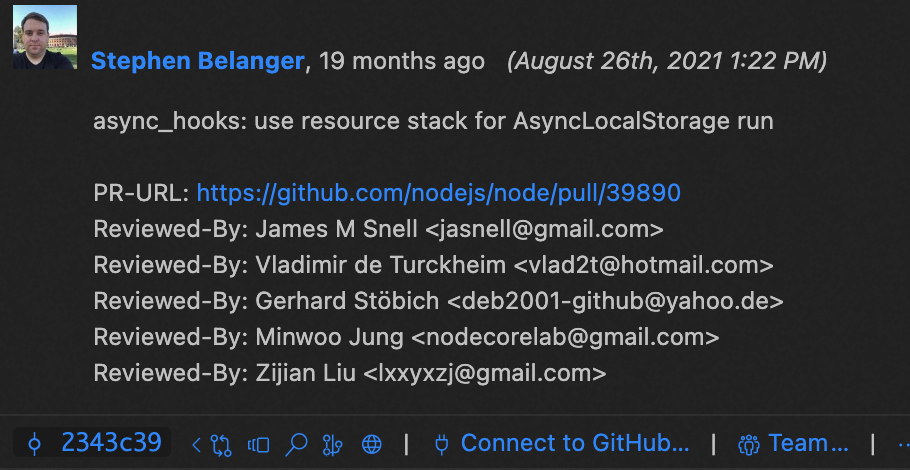This screenshot has width=910, height=470.
Task: Click the open changes diff icon
Action: click(x=258, y=445)
